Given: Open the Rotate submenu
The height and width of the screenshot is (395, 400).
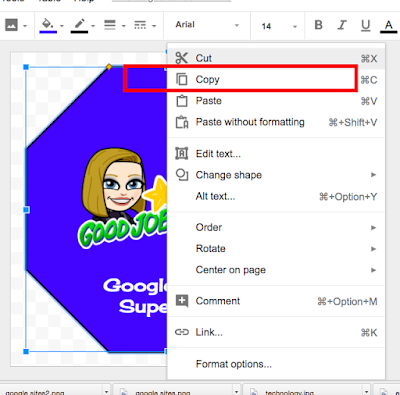Looking at the screenshot, I should click(276, 249).
